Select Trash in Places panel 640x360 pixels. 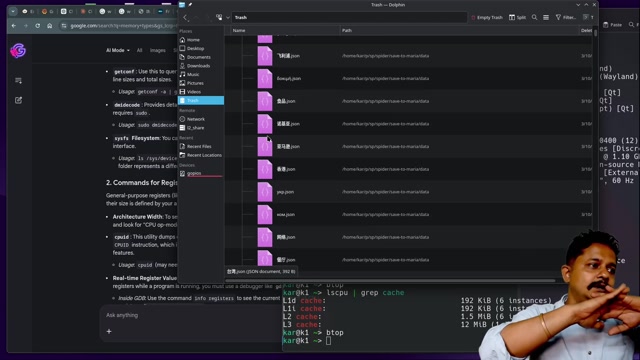point(201,100)
